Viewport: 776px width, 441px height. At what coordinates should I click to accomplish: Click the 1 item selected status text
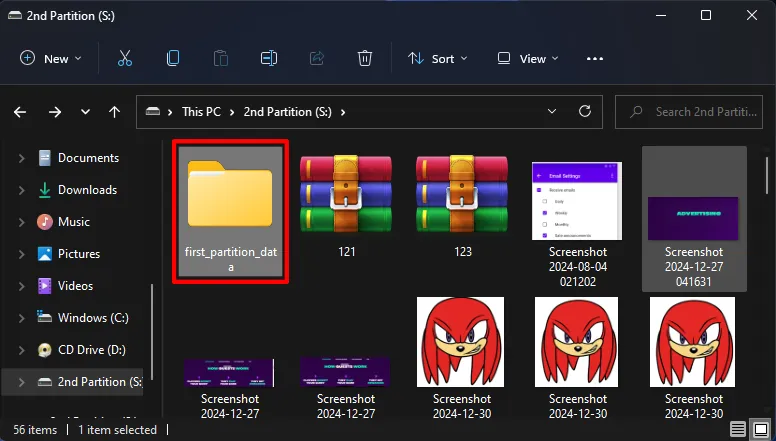coord(118,430)
